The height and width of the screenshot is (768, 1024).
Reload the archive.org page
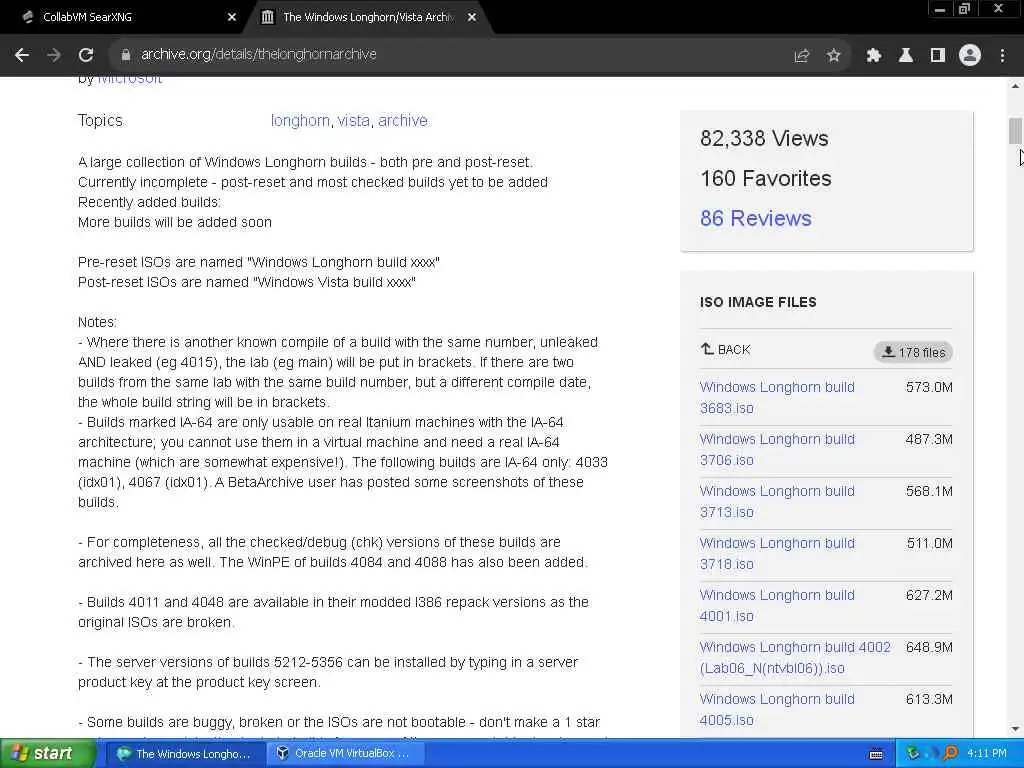coord(86,55)
